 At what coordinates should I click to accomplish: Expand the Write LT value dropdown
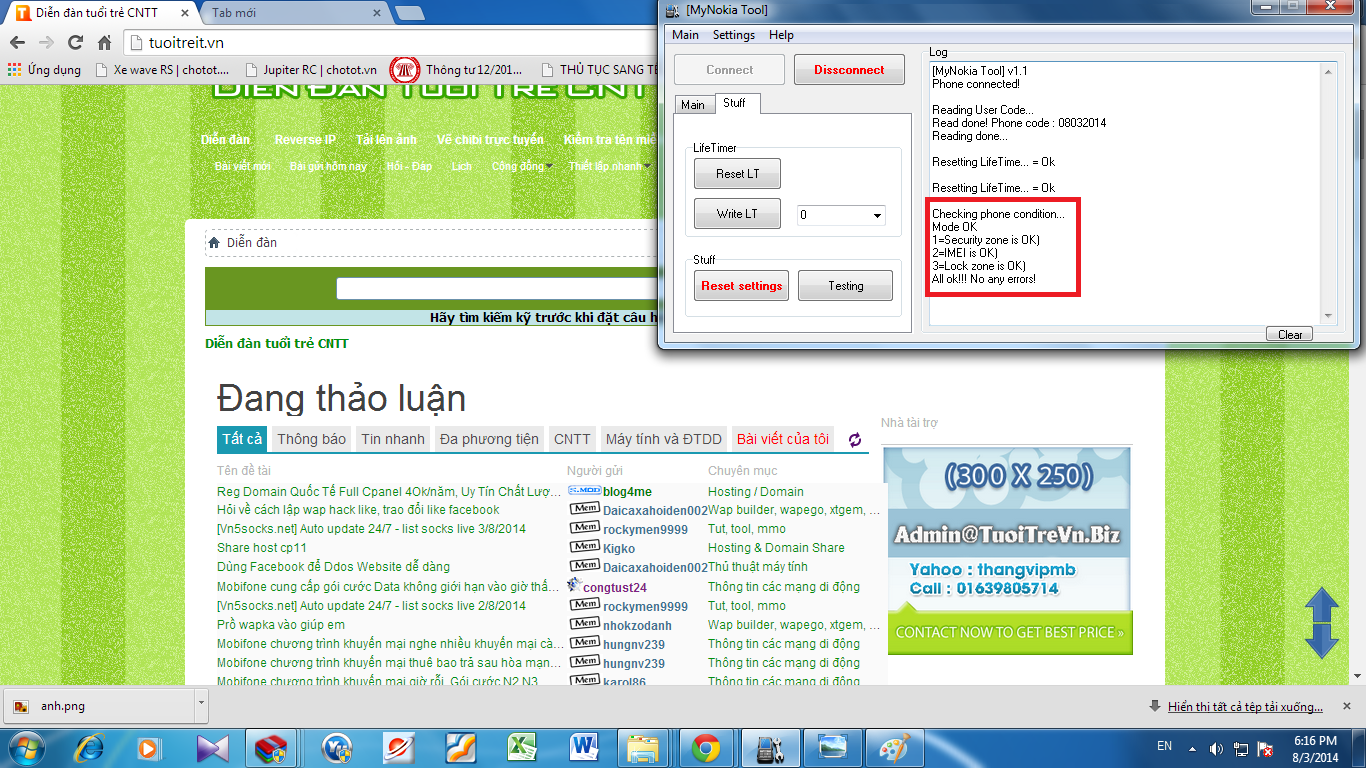pos(877,216)
